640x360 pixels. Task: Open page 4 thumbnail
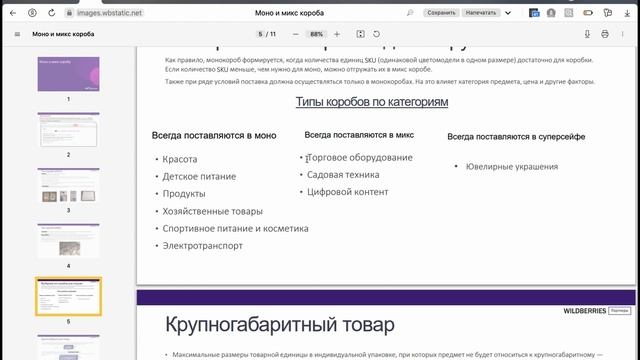[x=69, y=241]
